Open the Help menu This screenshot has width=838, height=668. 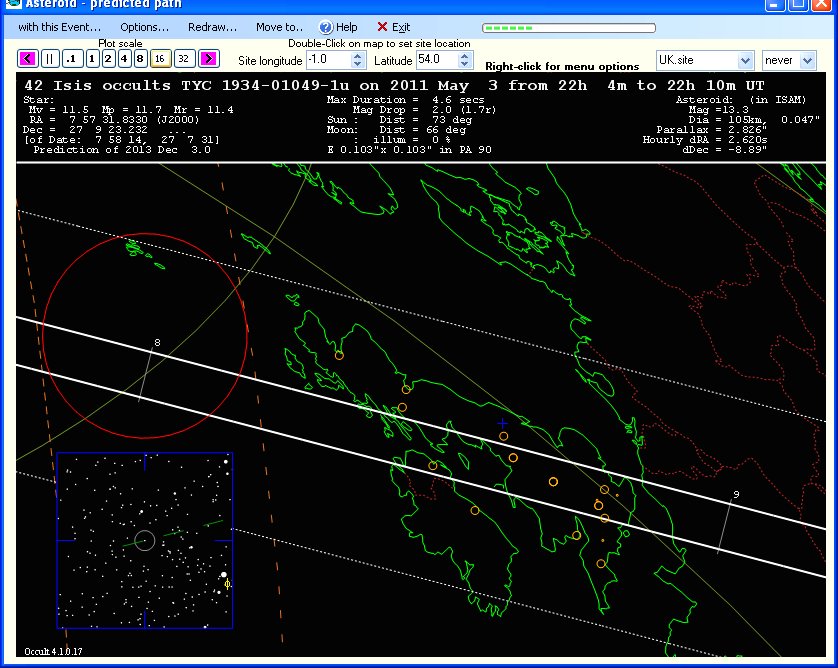point(338,27)
